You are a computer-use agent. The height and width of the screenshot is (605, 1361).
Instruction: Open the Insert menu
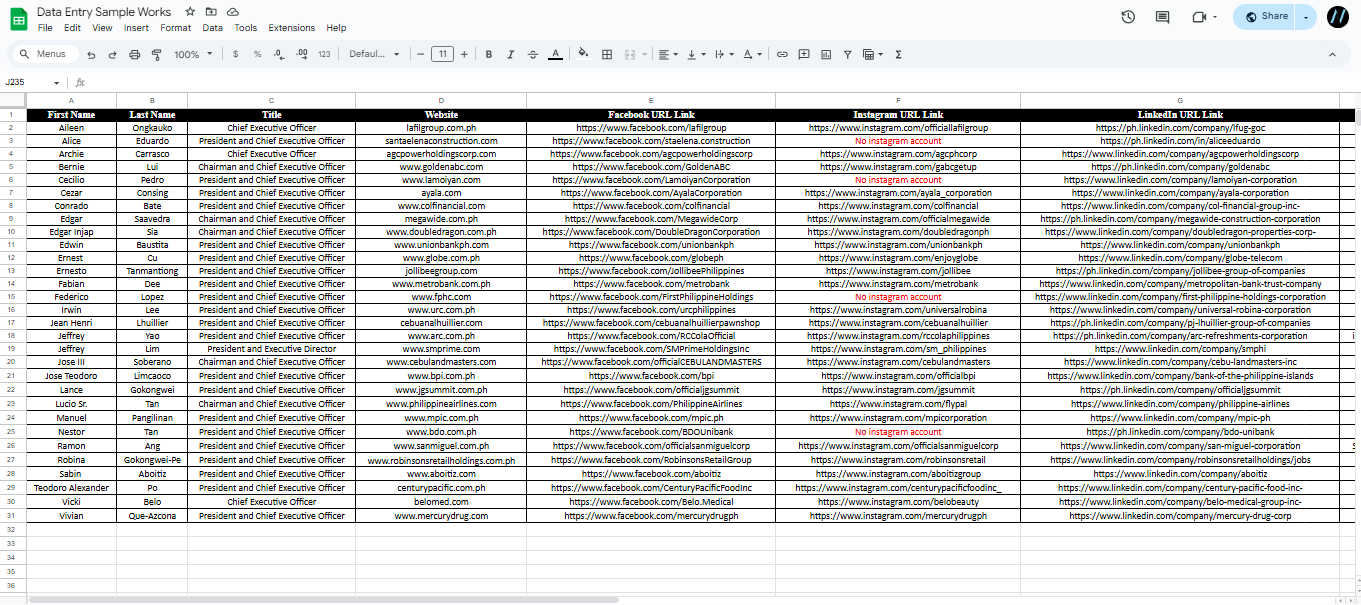point(136,28)
